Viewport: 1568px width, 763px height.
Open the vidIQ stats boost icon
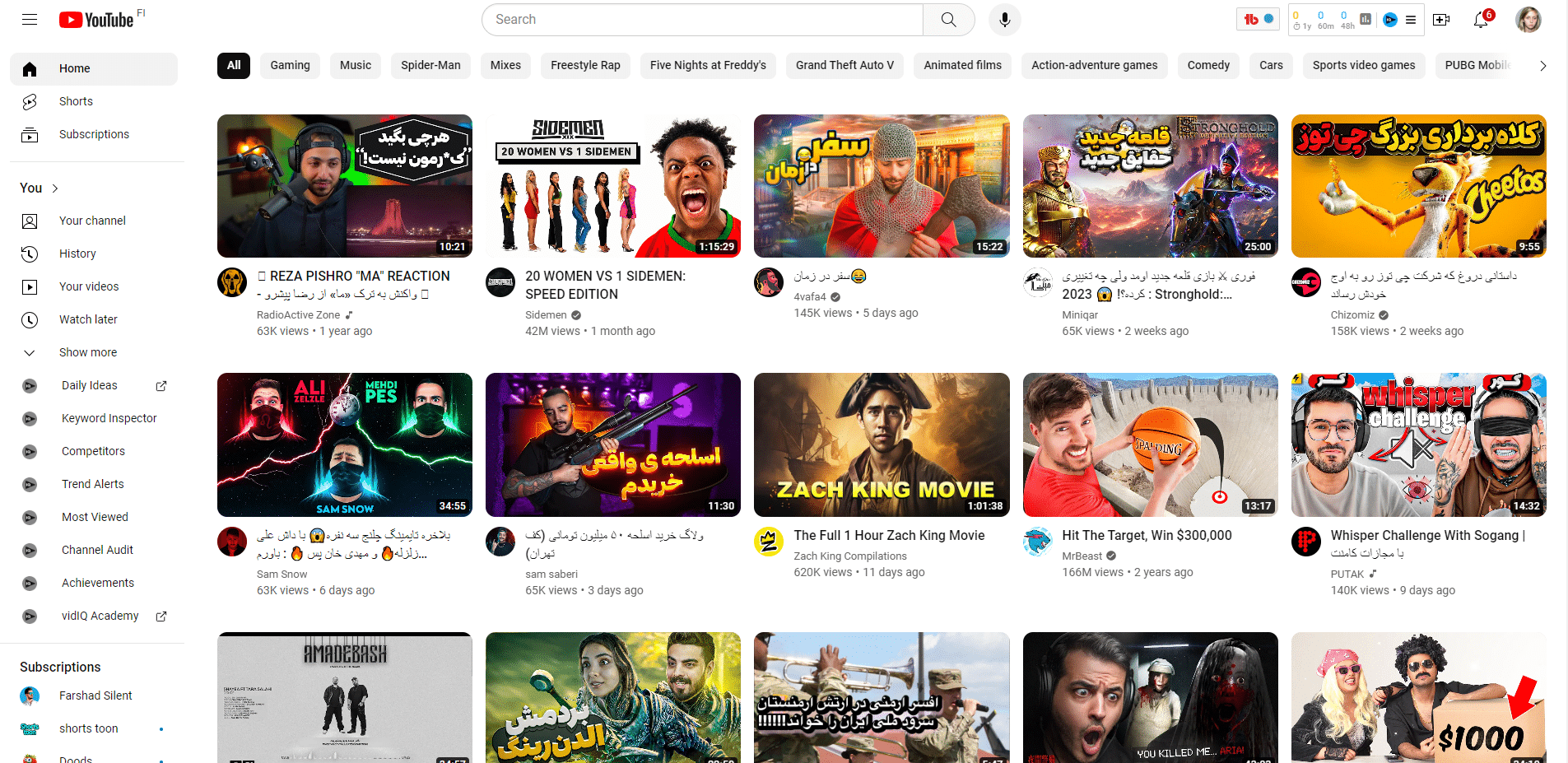pos(1390,20)
